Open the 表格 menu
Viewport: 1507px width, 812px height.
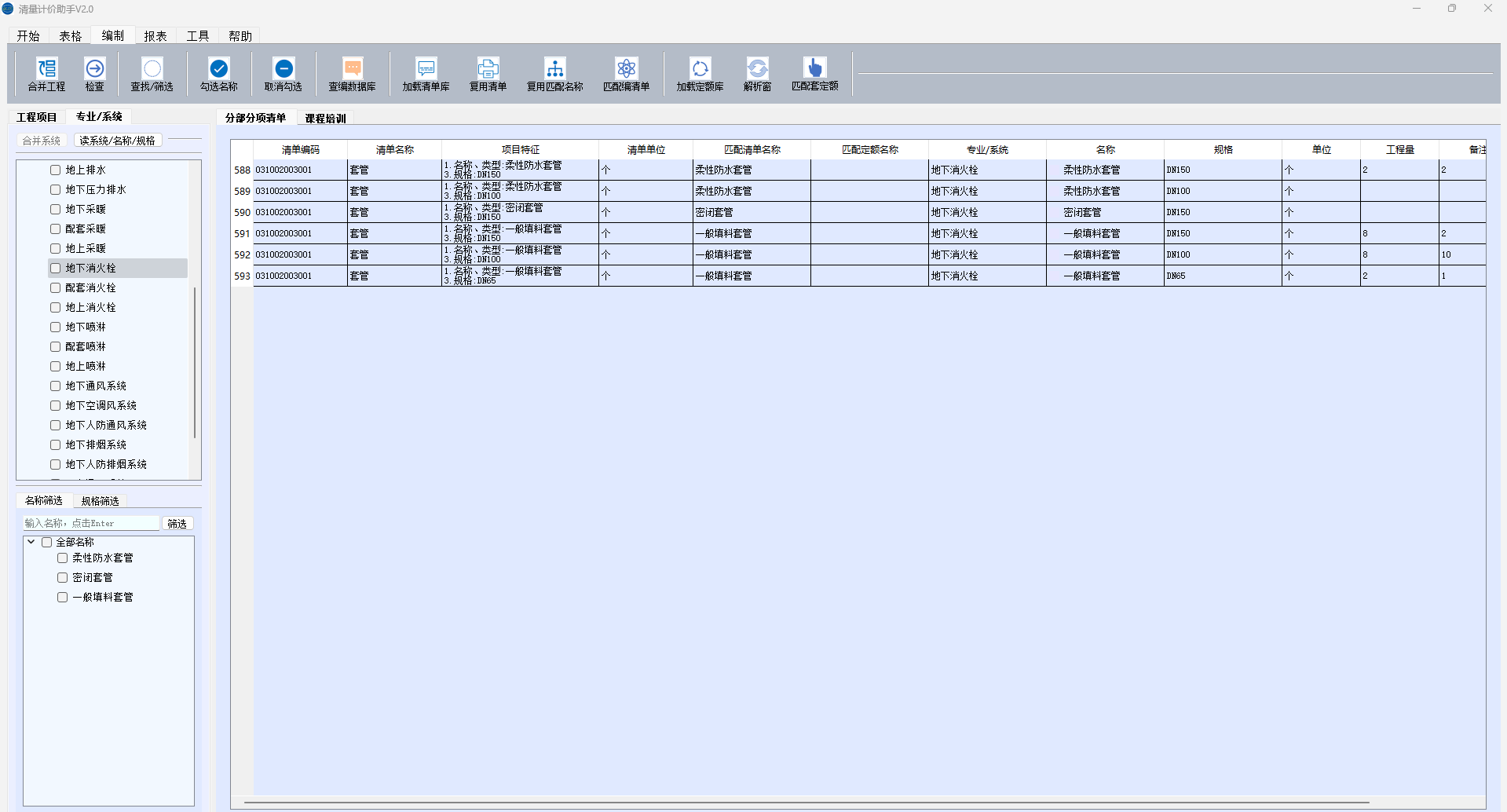click(x=71, y=36)
